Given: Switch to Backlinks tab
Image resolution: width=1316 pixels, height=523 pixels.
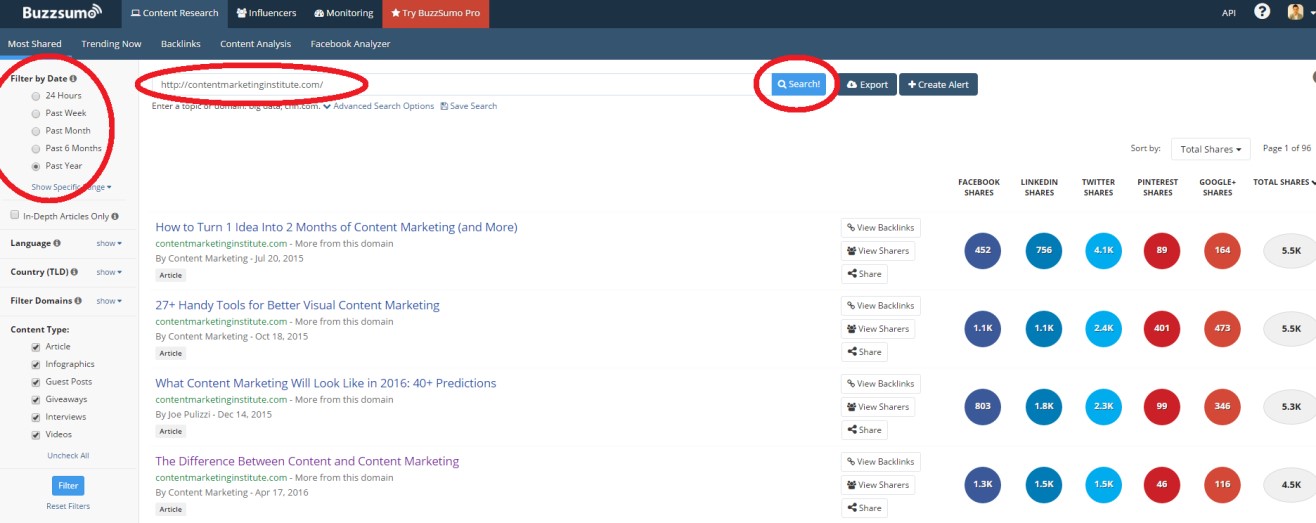Looking at the screenshot, I should click(x=180, y=44).
